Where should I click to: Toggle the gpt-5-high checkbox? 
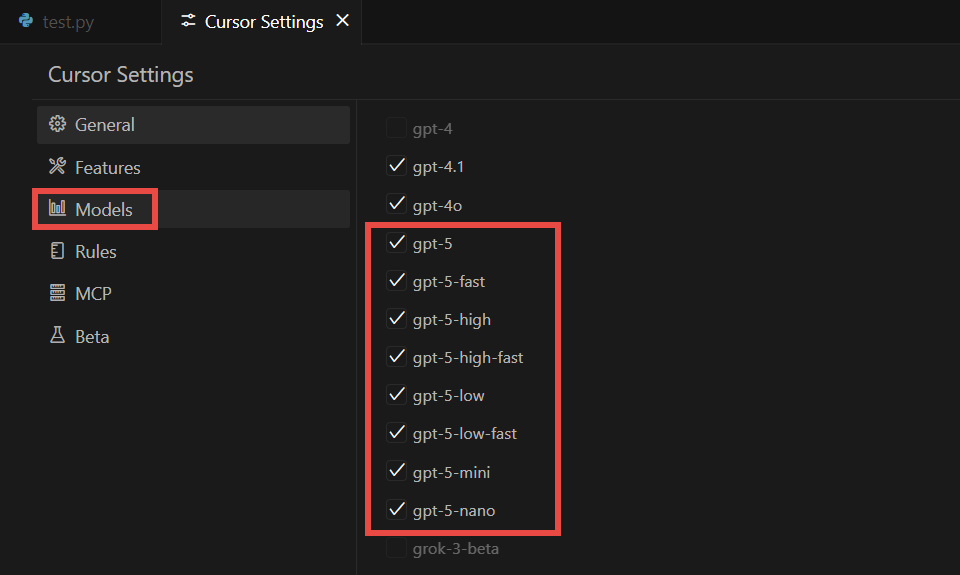[x=396, y=319]
